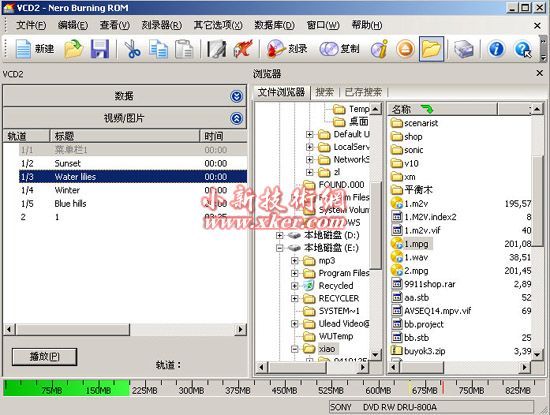The height and width of the screenshot is (415, 550).
Task: Click the Play button below the track list
Action: tap(44, 357)
